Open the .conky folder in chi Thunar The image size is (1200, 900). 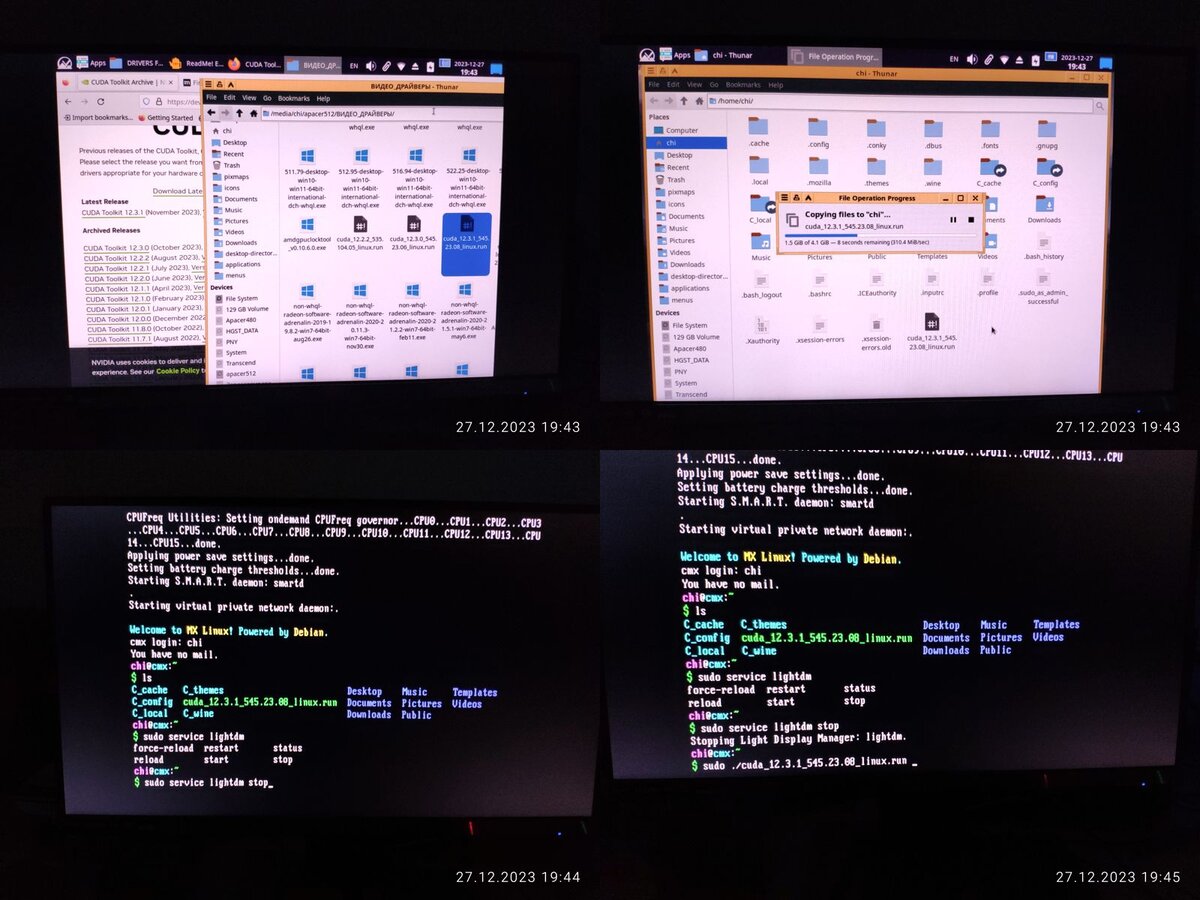pos(876,132)
